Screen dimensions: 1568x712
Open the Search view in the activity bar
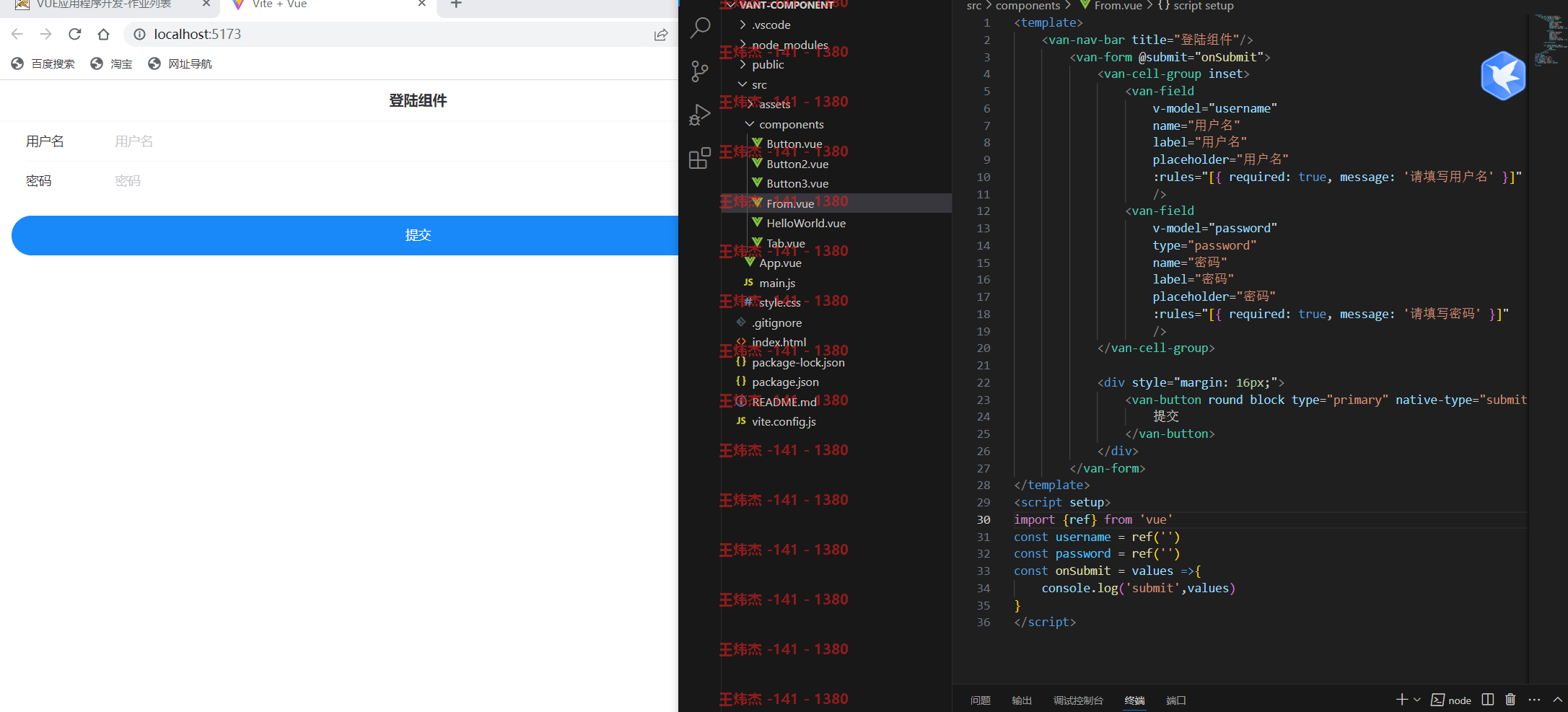click(700, 28)
